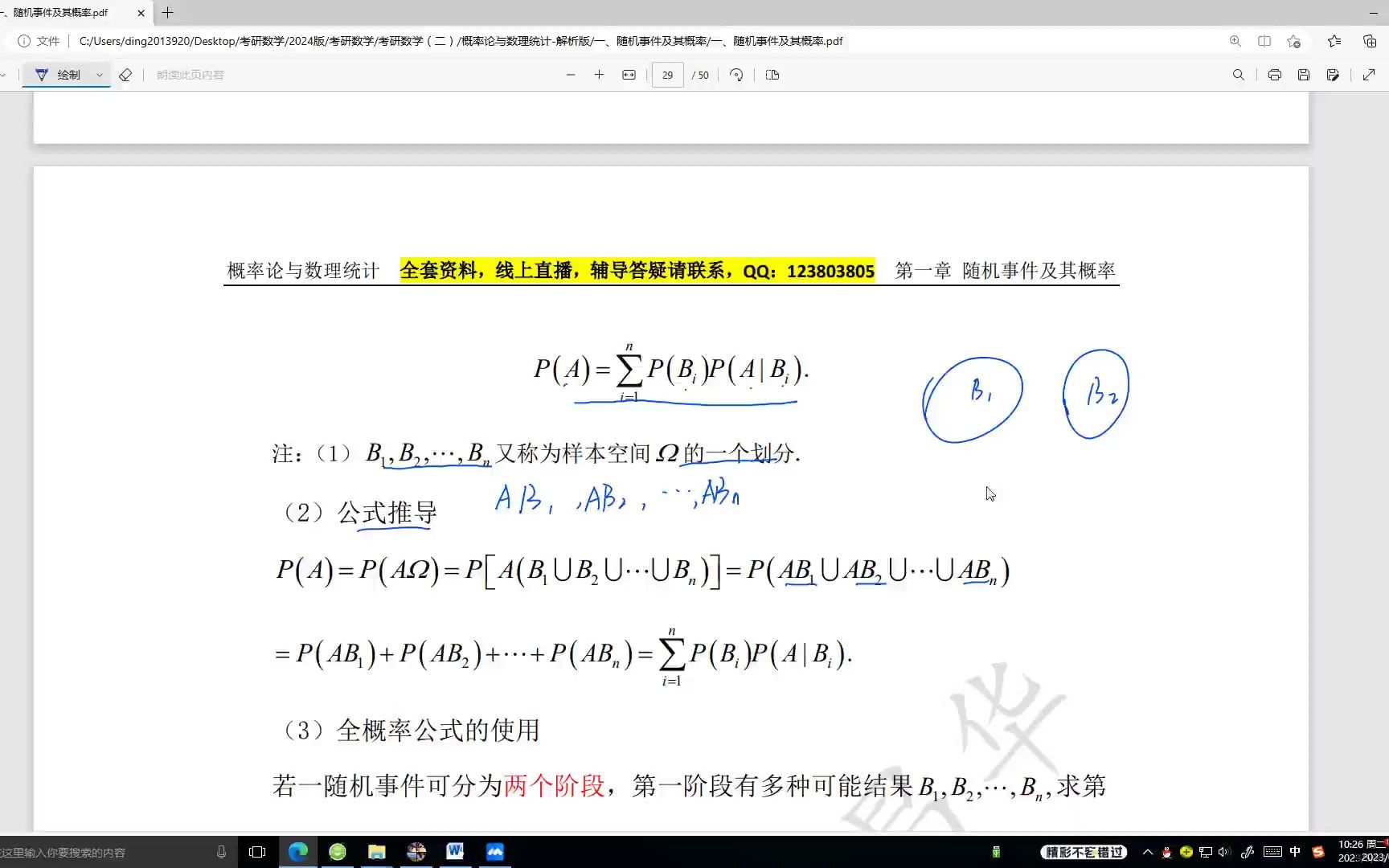The image size is (1389, 868).
Task: Zoom in with the + control
Action: (599, 75)
